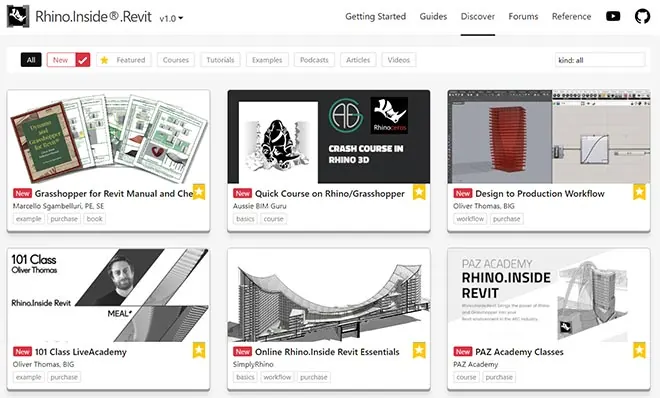This screenshot has width=660, height=398.
Task: Click the 'workflow' tag on the Essentials card
Action: point(277,377)
